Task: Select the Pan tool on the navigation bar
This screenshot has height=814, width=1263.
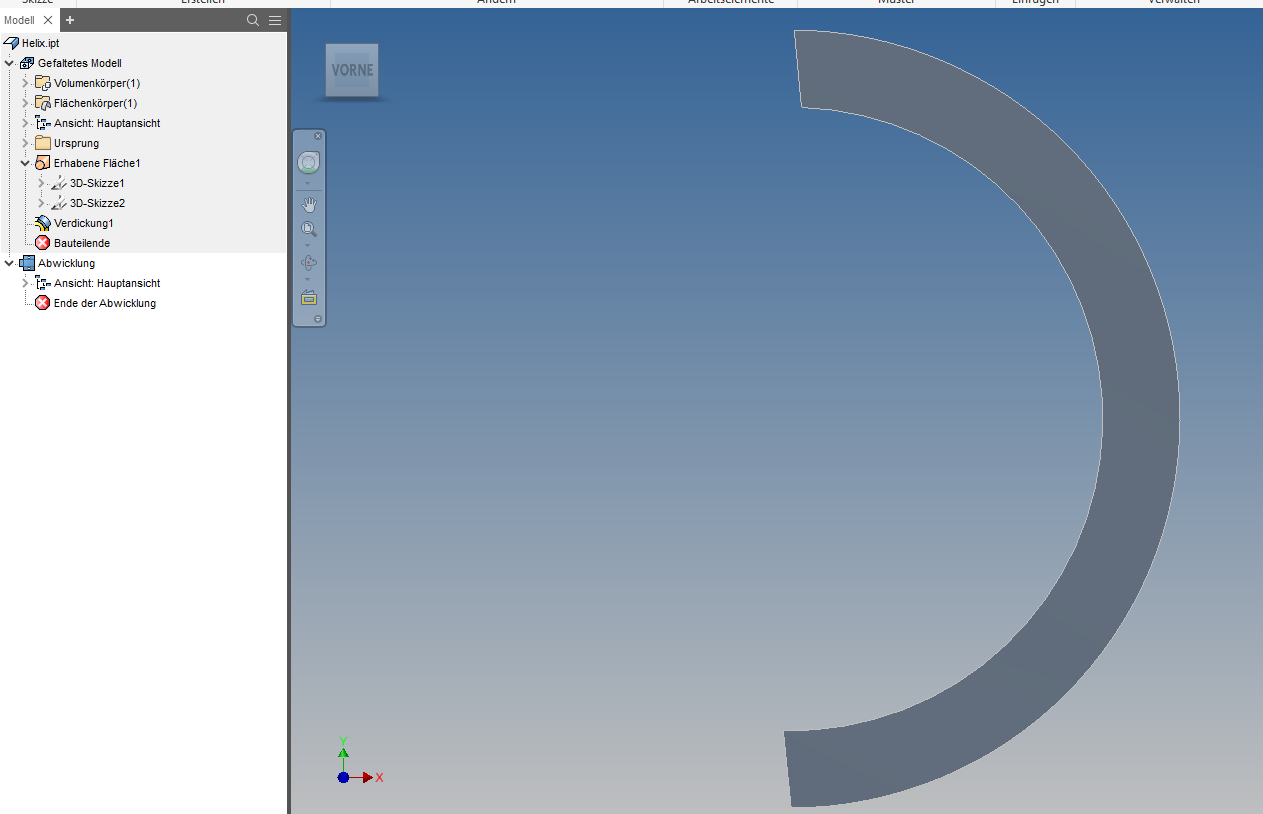Action: pos(309,204)
